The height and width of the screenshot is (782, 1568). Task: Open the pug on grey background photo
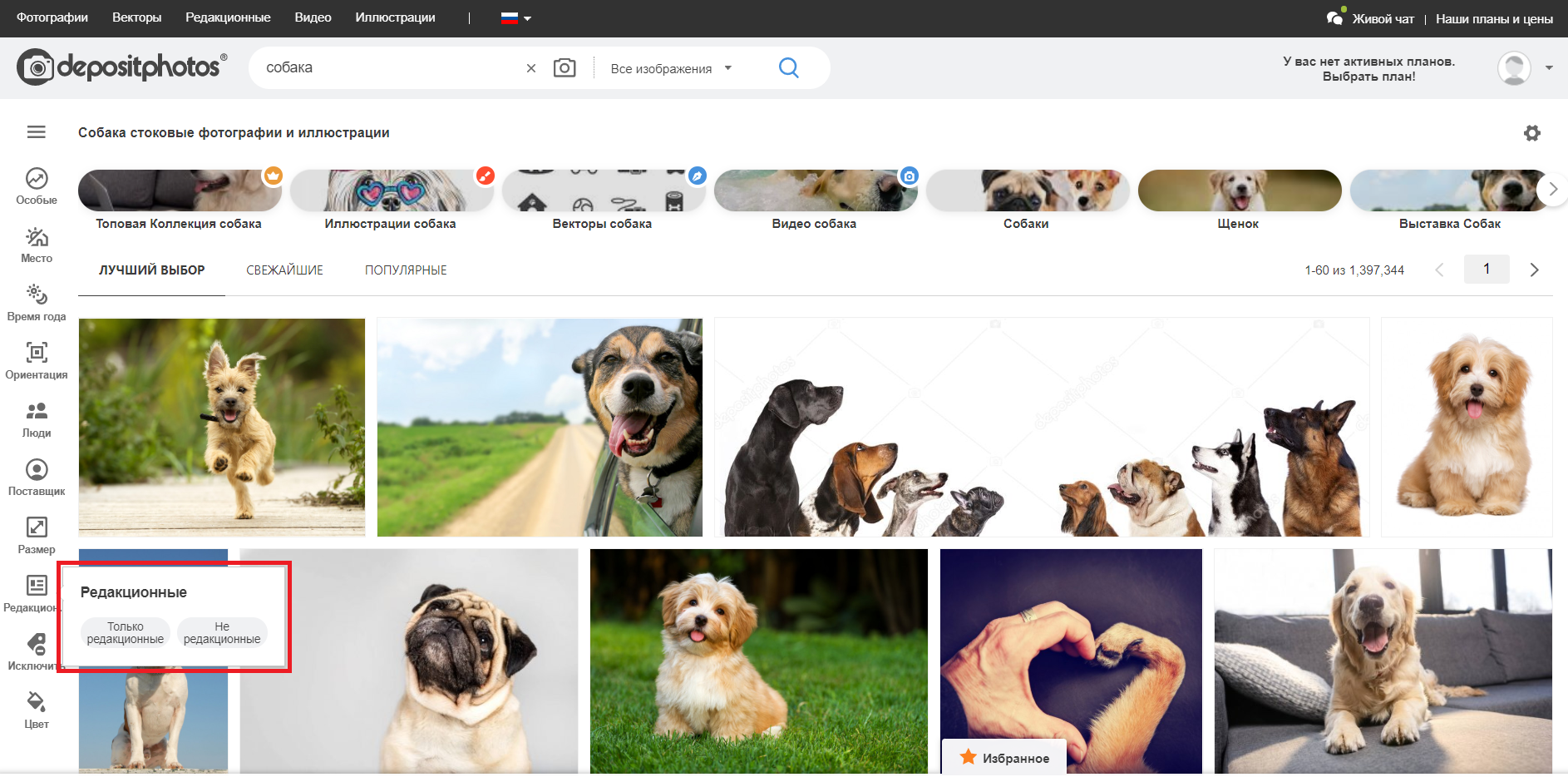tap(409, 661)
